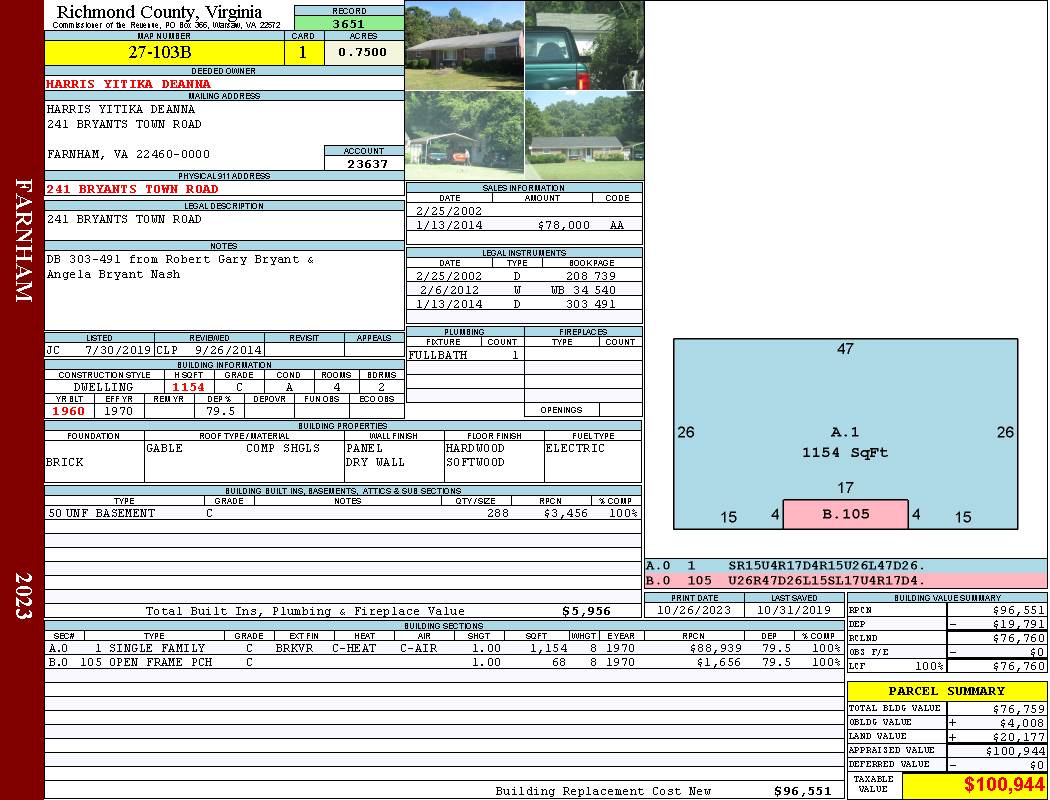Click the pink B.105 porch area in sketch
Image resolution: width=1050 pixels, height=800 pixels.
[x=845, y=514]
